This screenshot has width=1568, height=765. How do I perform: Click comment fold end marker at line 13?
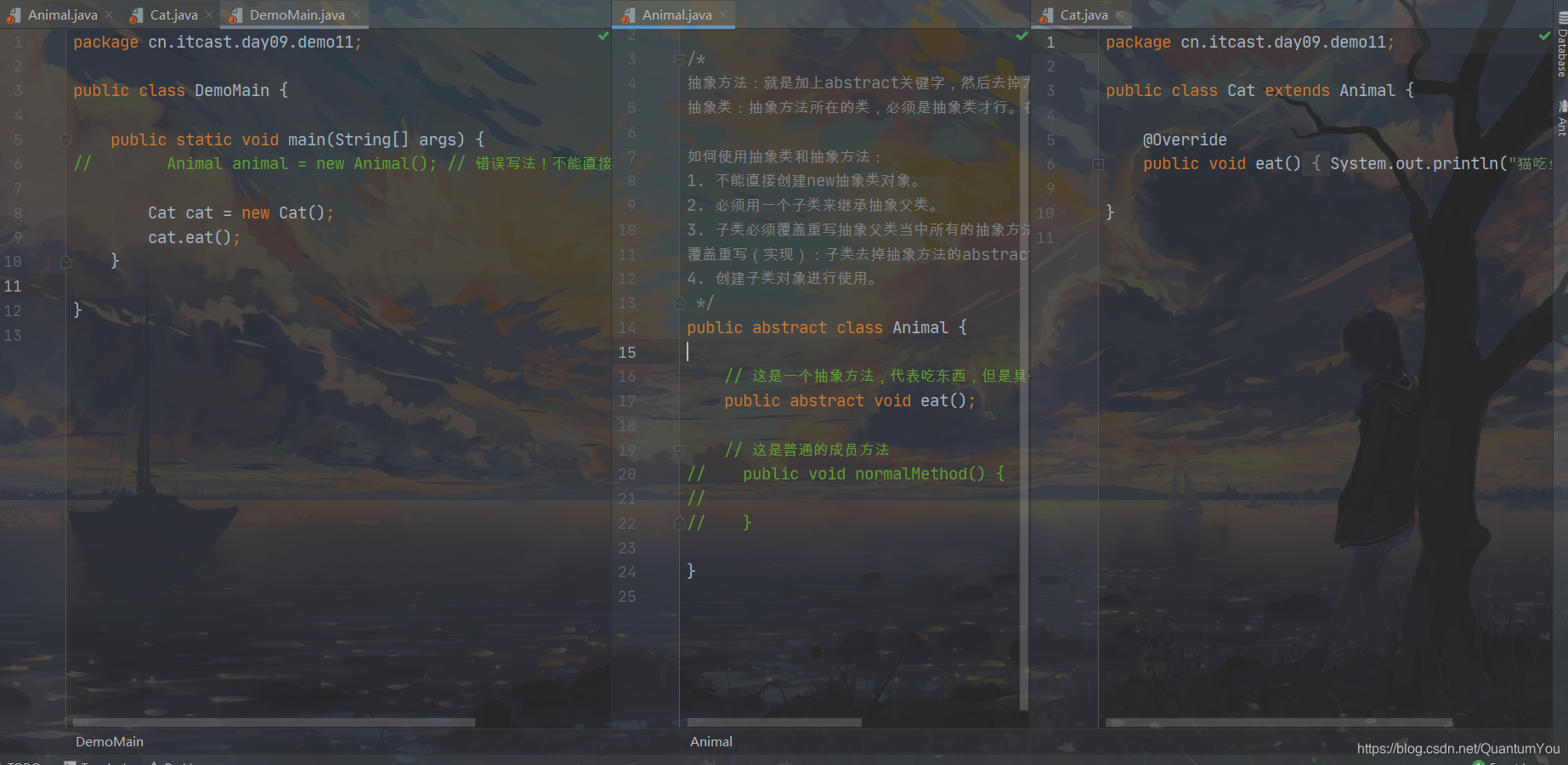(x=679, y=303)
